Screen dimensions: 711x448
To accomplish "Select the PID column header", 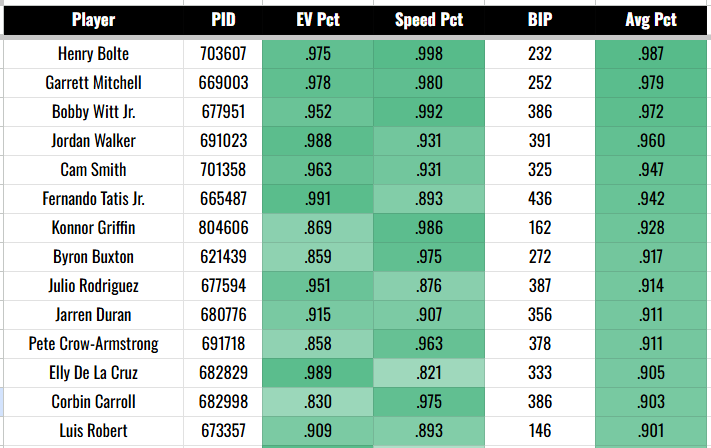I will [x=223, y=20].
